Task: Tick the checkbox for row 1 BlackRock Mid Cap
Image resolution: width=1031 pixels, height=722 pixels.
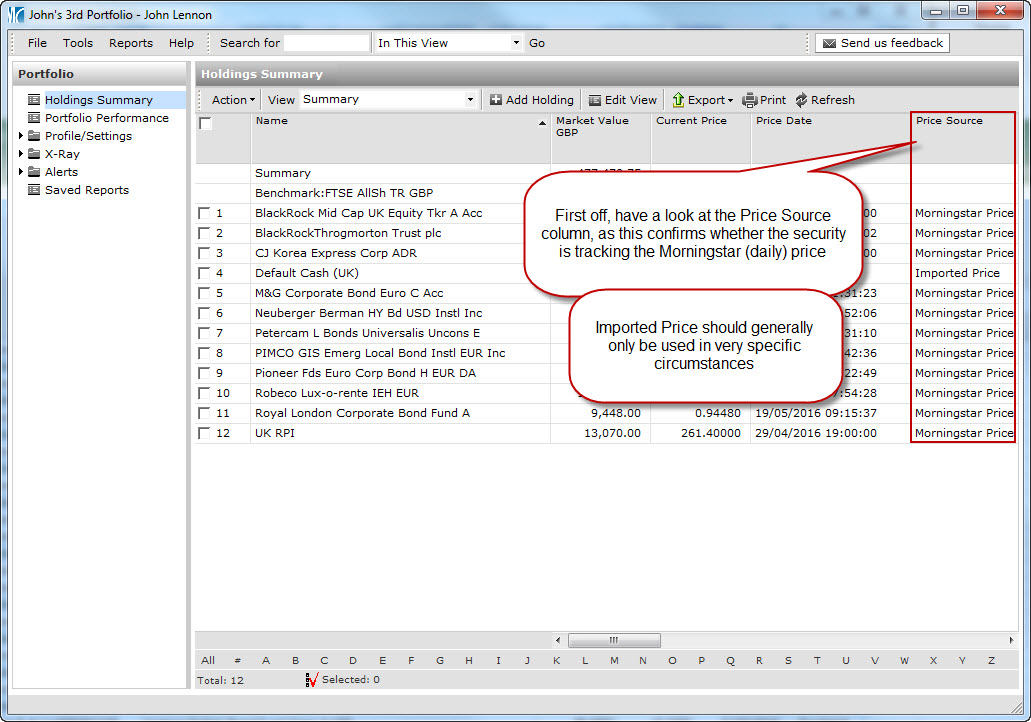Action: 204,213
